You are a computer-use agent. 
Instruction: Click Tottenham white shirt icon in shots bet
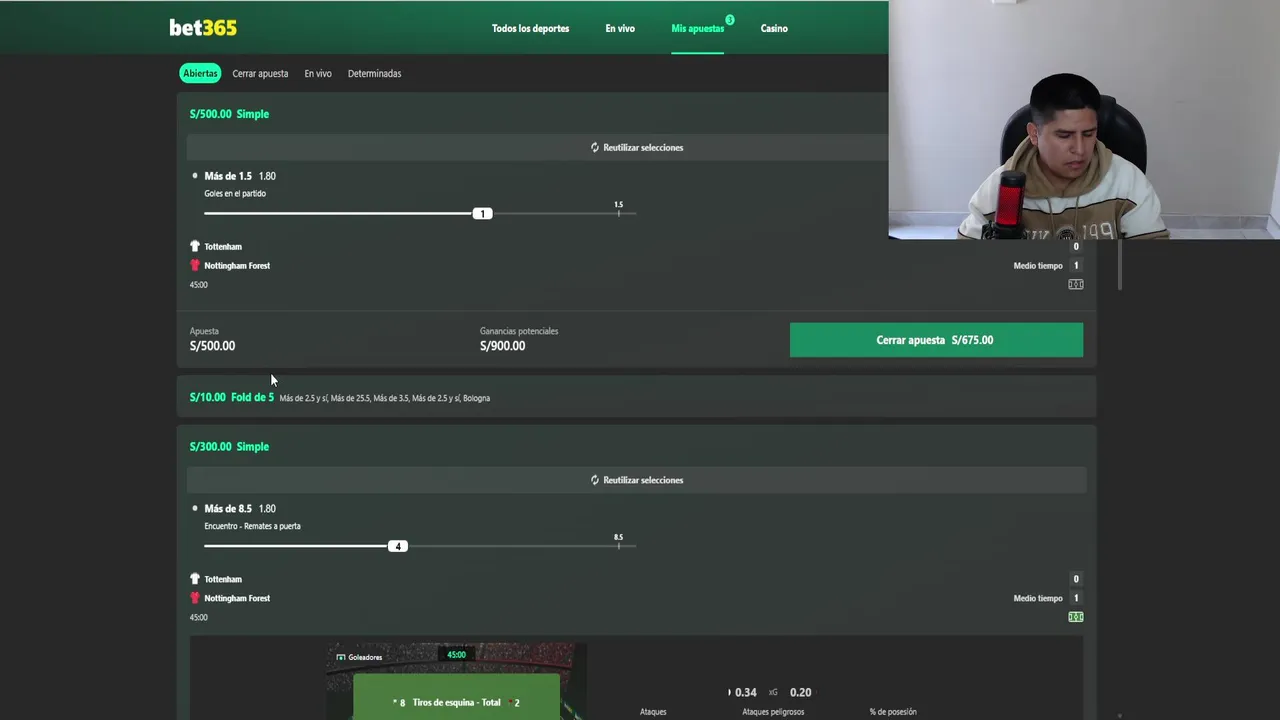(195, 579)
